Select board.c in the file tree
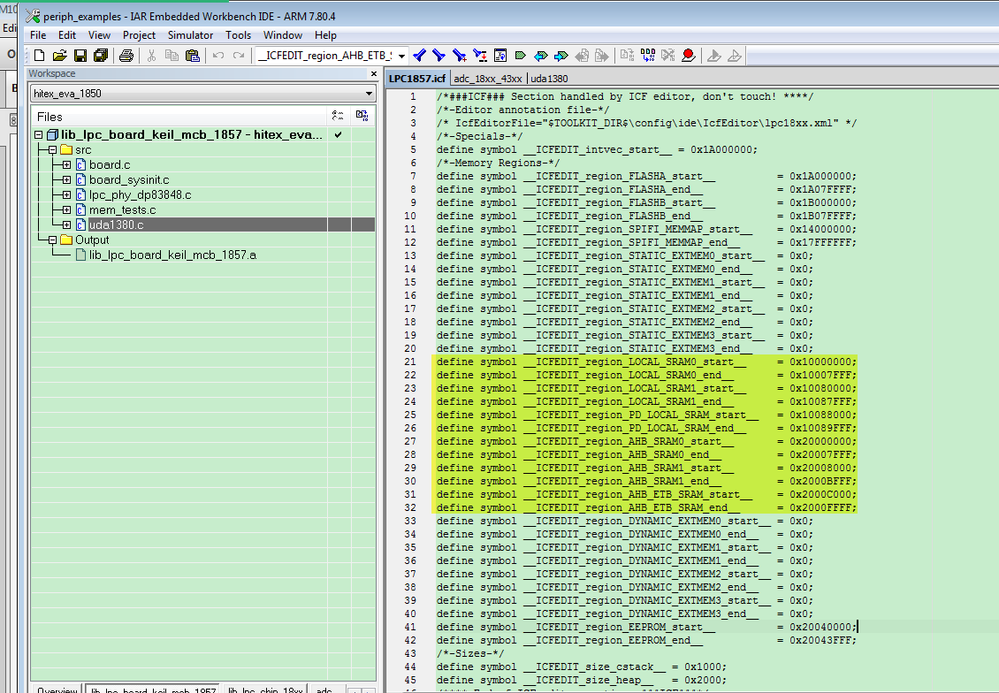The image size is (999, 693). tap(110, 165)
